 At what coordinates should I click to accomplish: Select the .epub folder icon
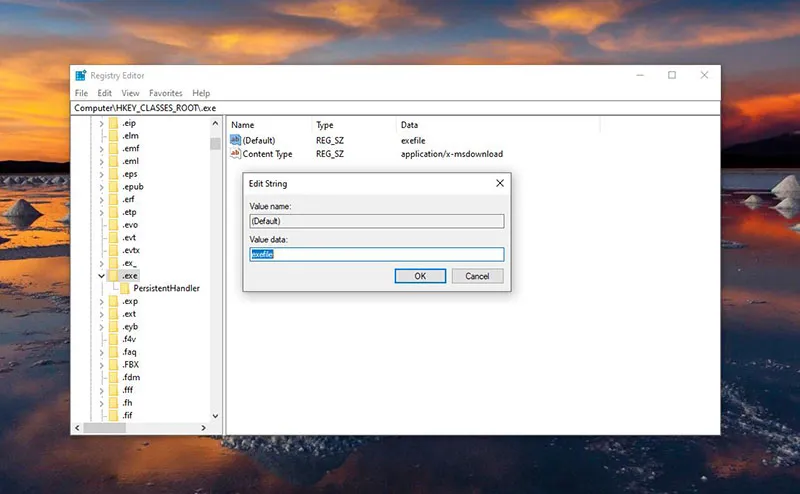[114, 186]
